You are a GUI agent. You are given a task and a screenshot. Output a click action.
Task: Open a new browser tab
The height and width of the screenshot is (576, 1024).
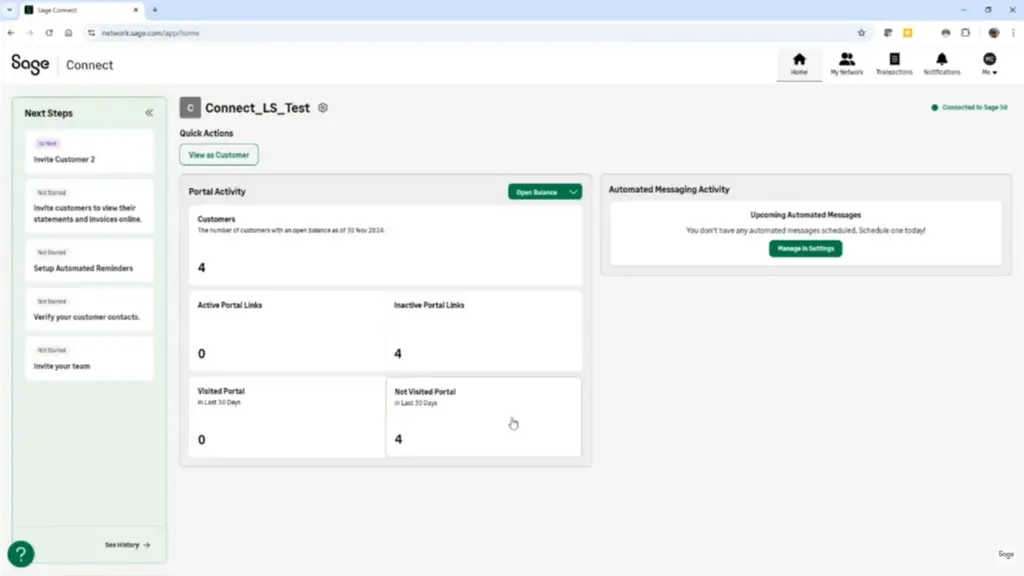click(x=155, y=10)
